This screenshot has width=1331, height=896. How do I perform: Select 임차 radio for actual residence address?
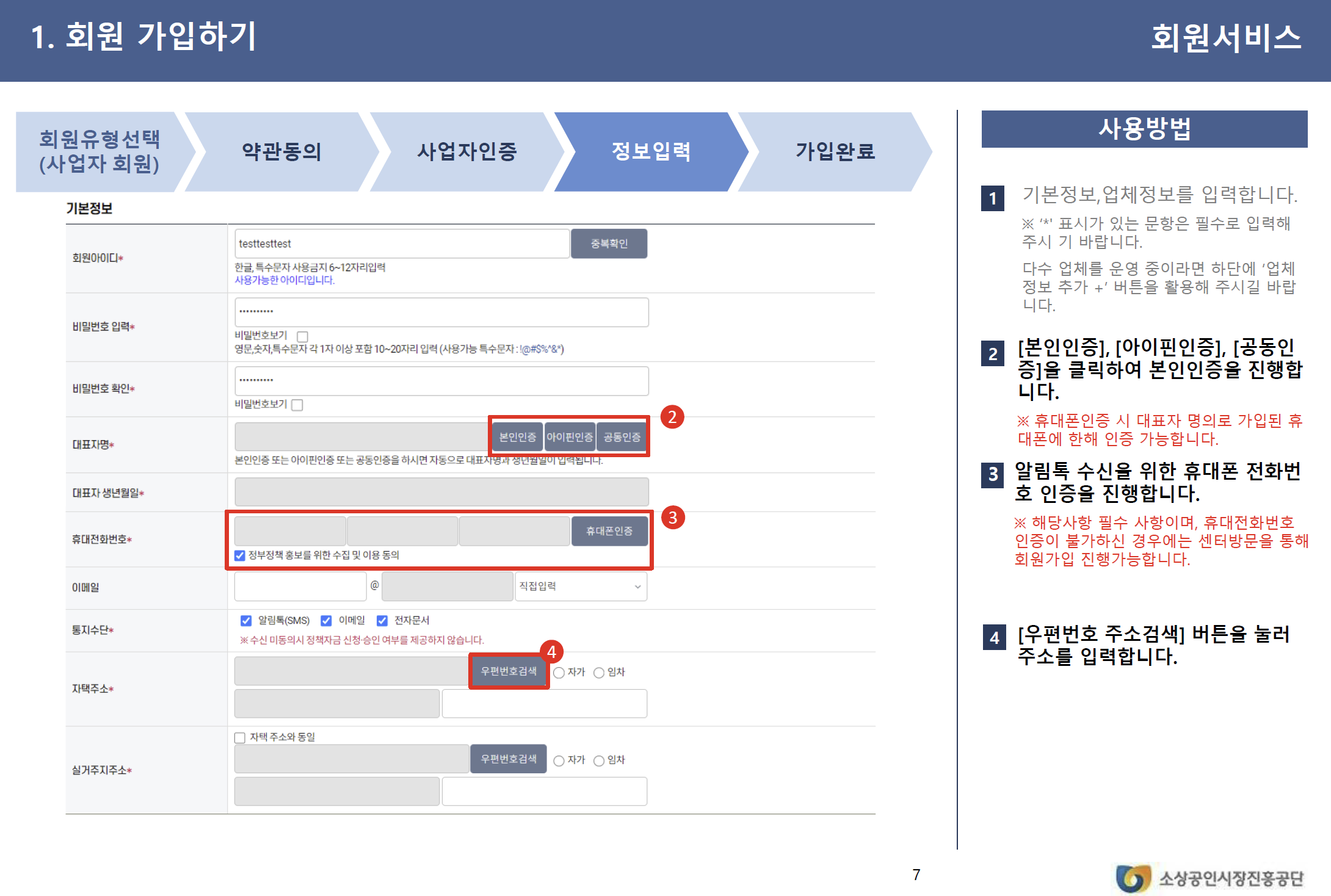tap(599, 761)
